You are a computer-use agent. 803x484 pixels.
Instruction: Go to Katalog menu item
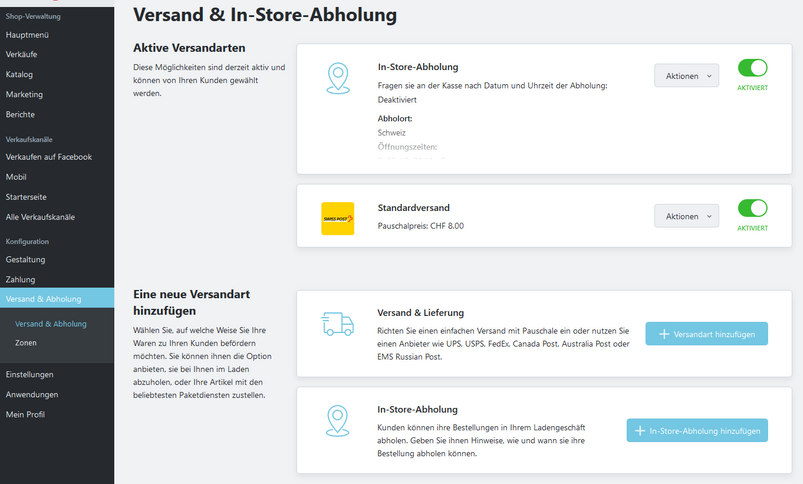[x=19, y=74]
